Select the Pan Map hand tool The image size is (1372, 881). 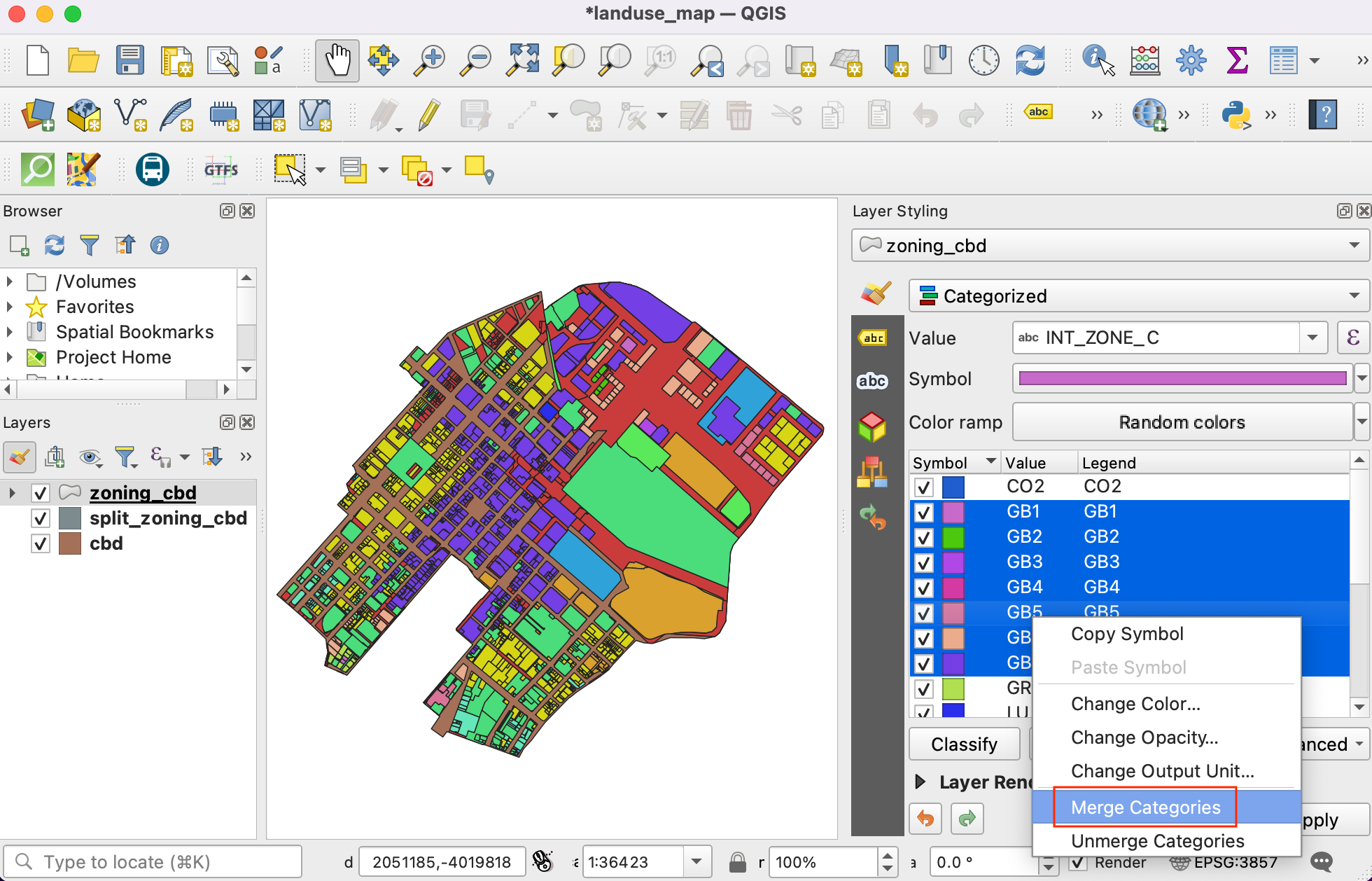tap(337, 60)
